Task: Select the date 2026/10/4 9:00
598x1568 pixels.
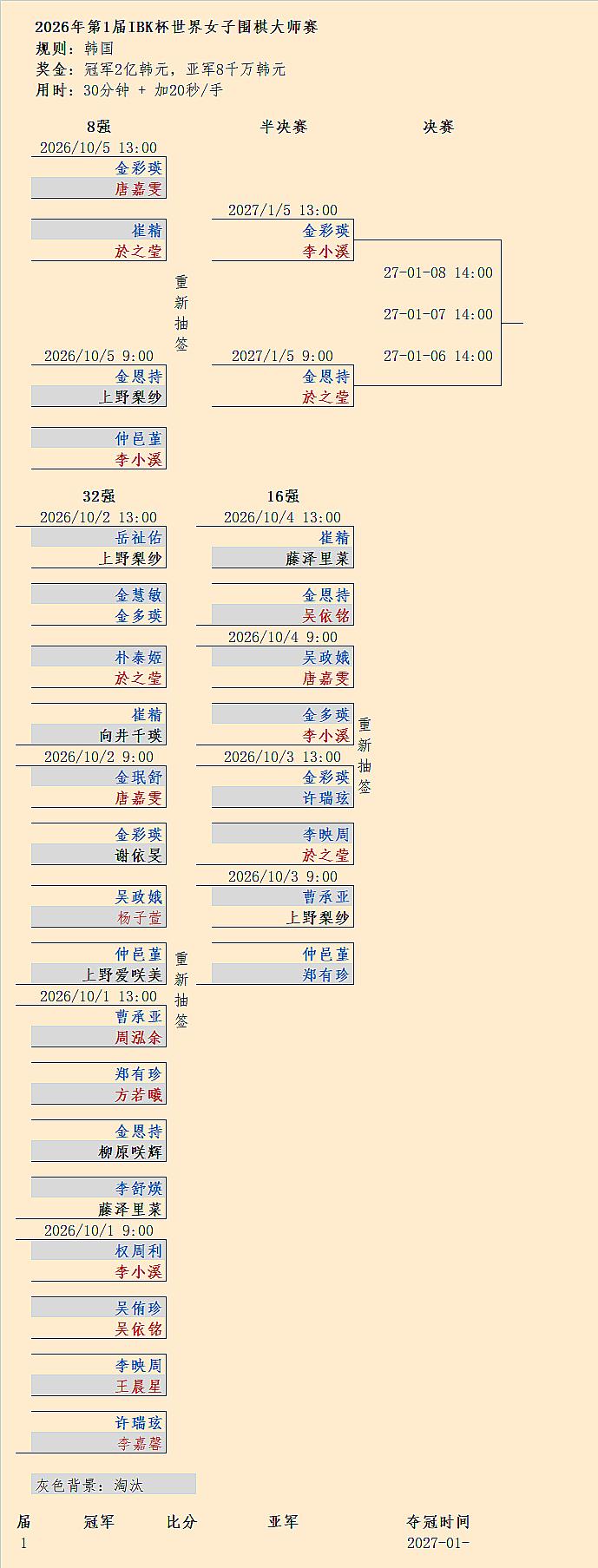Action: click(283, 637)
